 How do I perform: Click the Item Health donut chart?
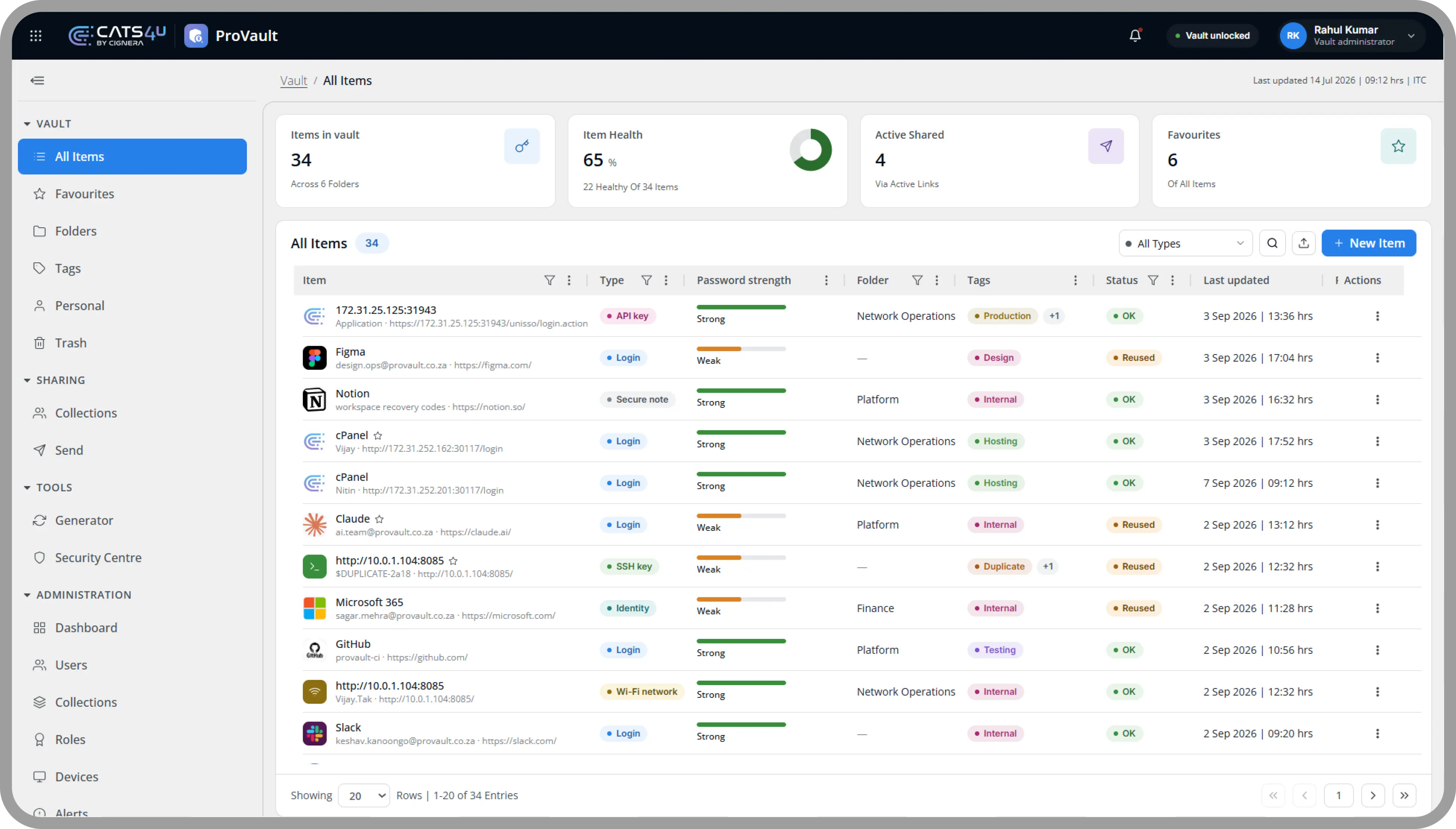point(810,150)
